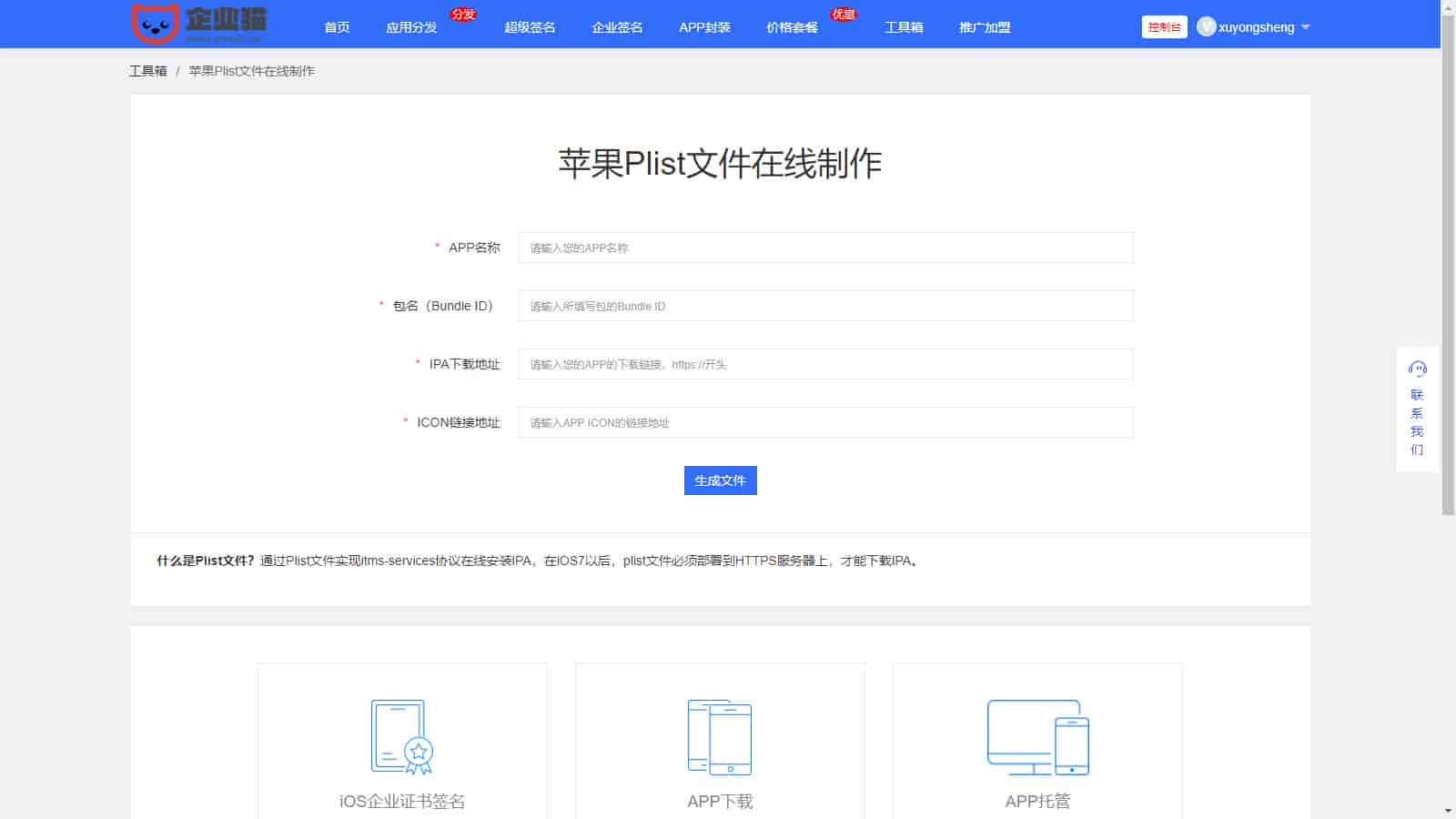Expand the xuyongsheng account dropdown arrow
This screenshot has width=1456, height=819.
tap(1306, 27)
